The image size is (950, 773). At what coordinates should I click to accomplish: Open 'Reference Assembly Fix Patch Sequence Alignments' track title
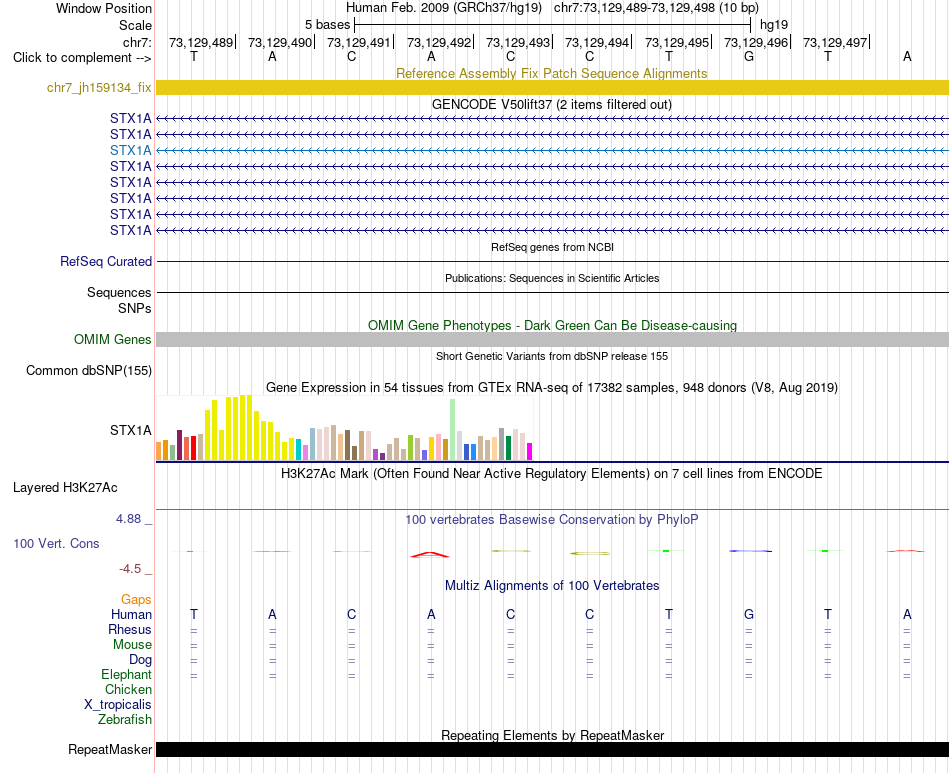(551, 73)
